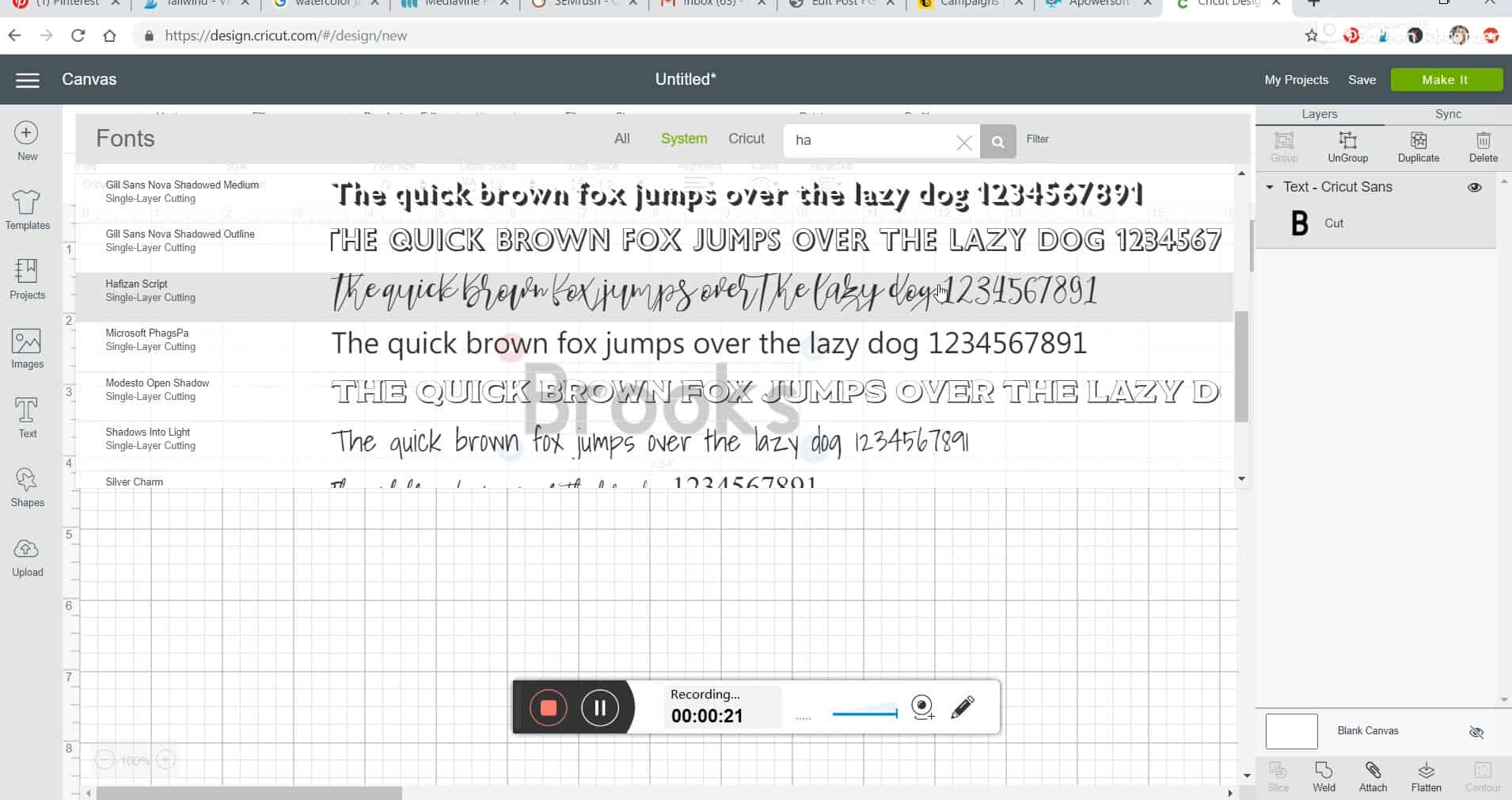
Task: Click the New project icon
Action: pos(27,142)
